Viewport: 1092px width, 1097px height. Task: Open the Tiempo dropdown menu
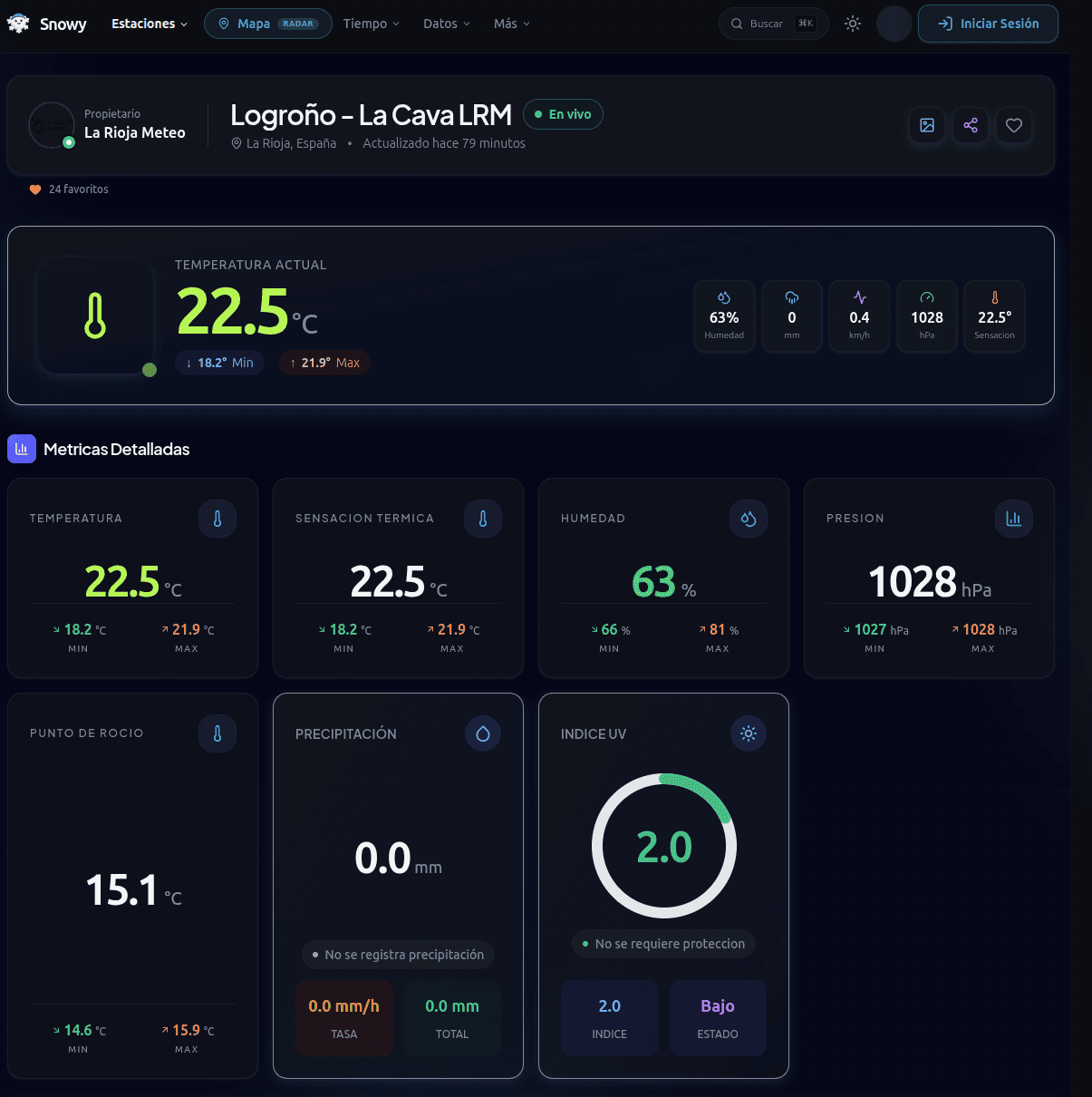pos(372,24)
